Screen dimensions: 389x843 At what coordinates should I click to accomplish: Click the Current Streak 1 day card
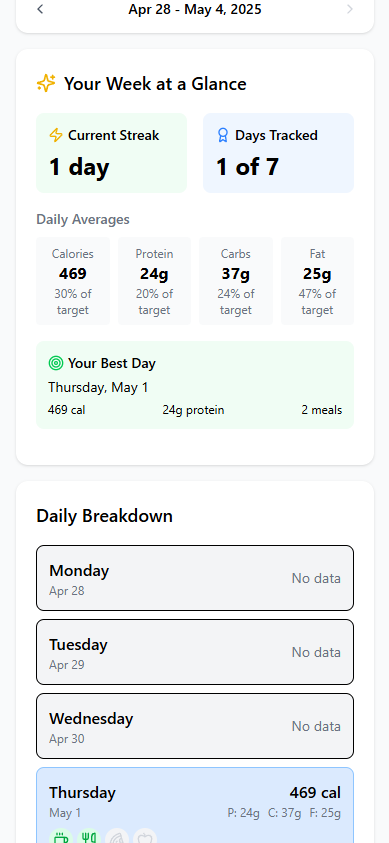[x=111, y=153]
